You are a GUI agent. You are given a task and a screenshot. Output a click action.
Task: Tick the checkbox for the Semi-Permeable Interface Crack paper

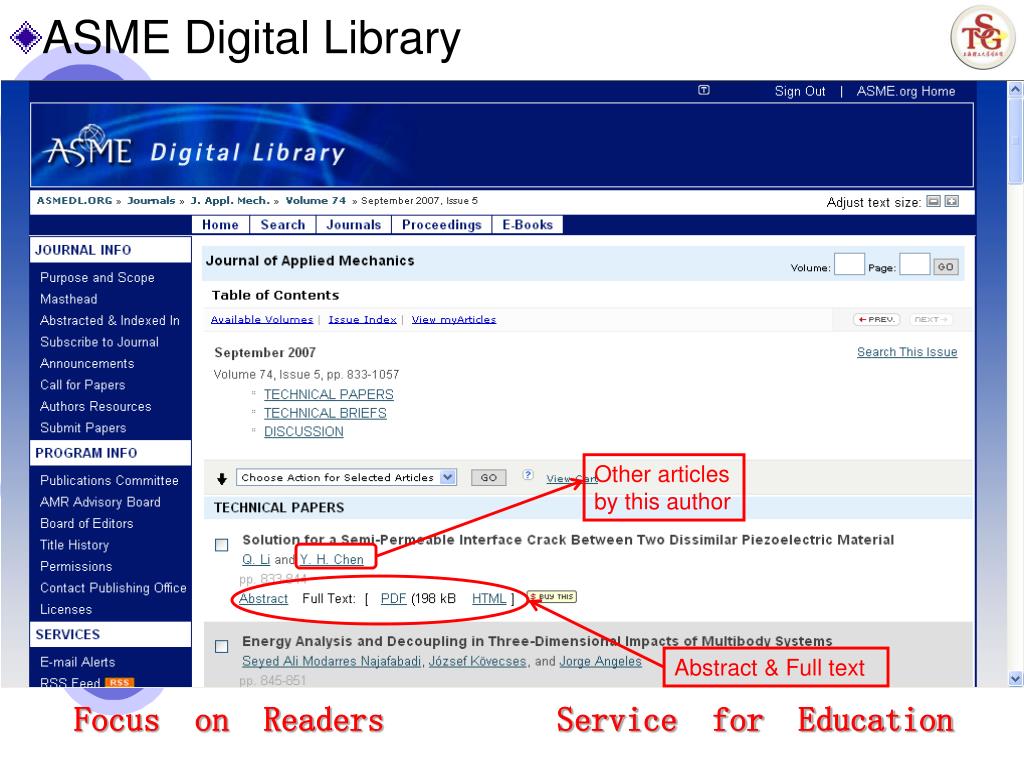(222, 545)
